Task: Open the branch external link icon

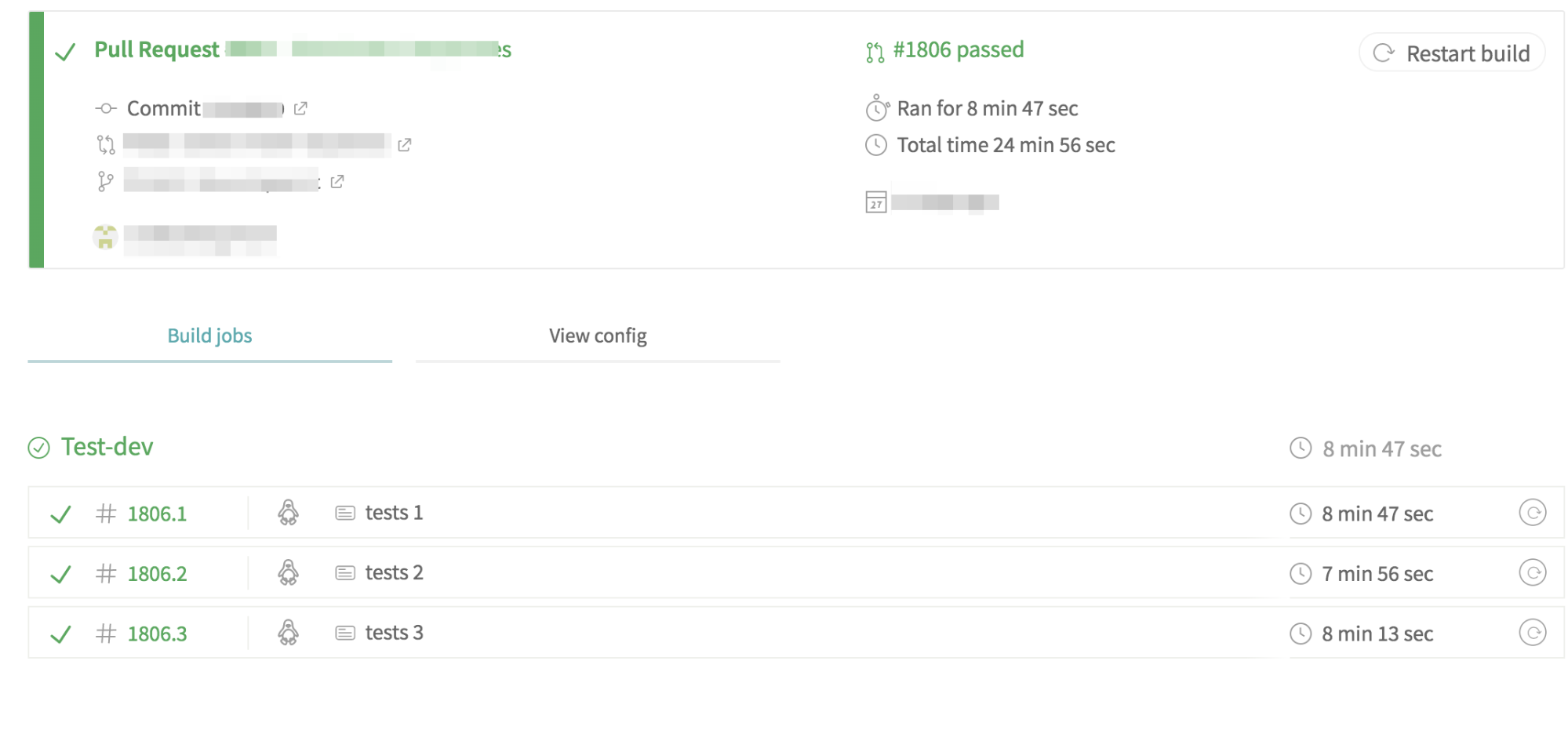Action: pyautogui.click(x=337, y=182)
